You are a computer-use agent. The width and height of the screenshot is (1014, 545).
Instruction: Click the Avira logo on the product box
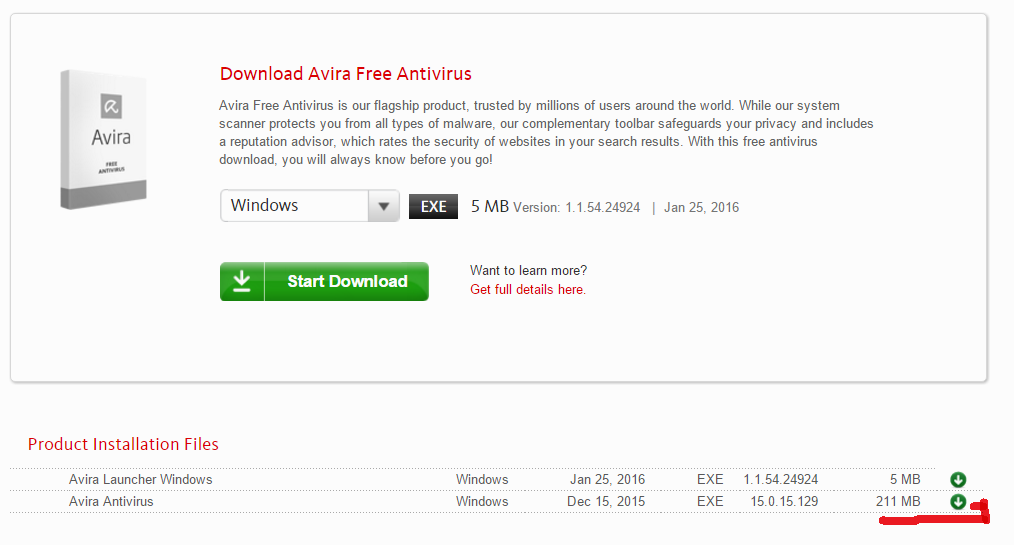pos(110,107)
